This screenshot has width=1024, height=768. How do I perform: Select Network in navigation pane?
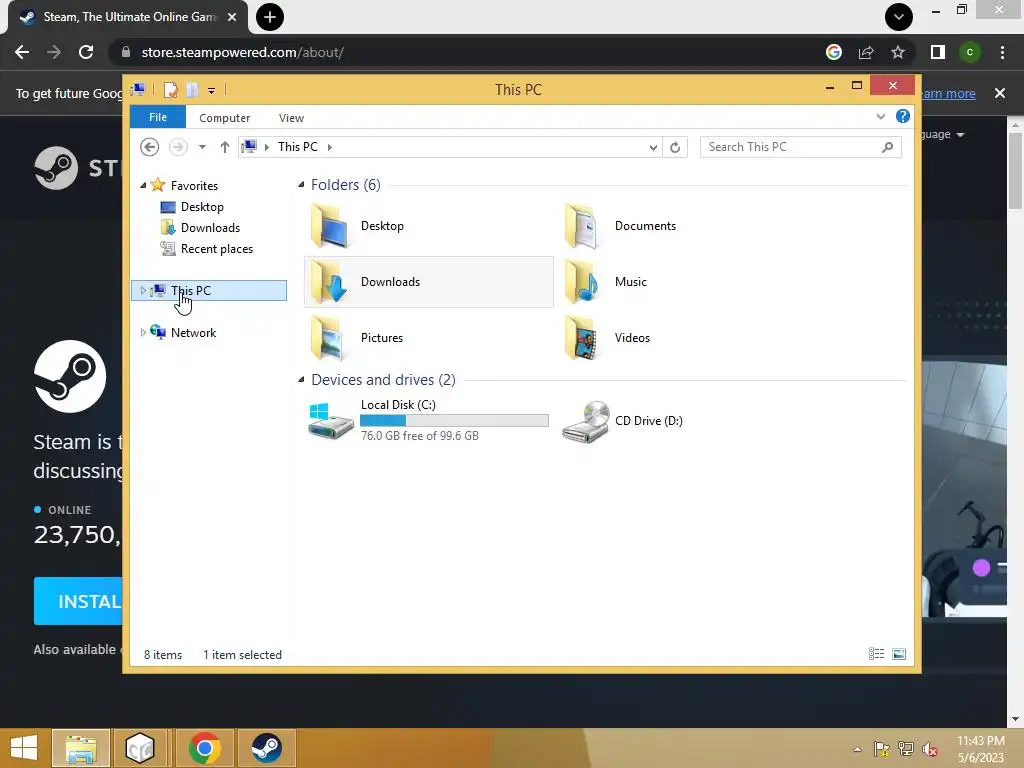[x=193, y=332]
